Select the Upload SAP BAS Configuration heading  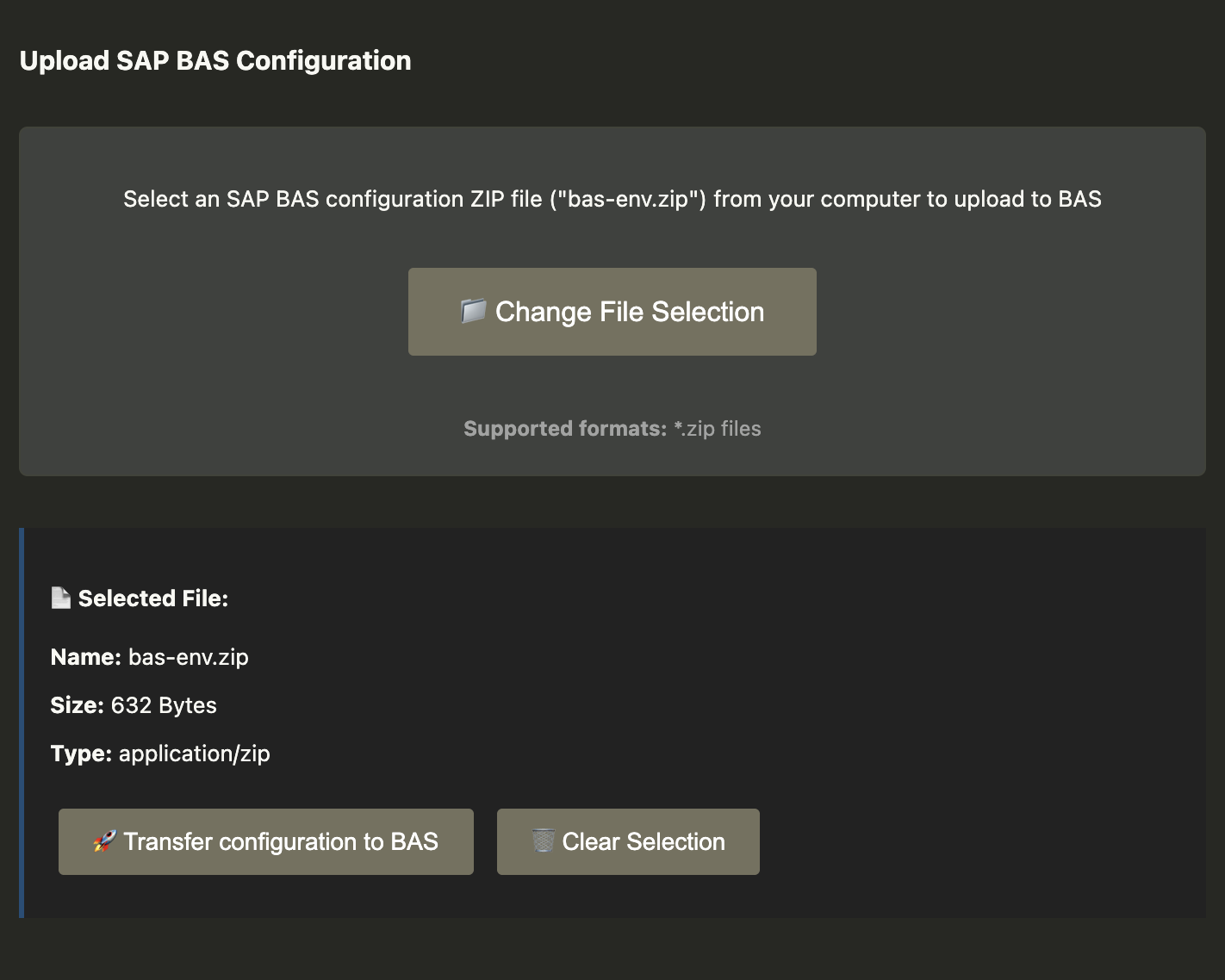(215, 61)
